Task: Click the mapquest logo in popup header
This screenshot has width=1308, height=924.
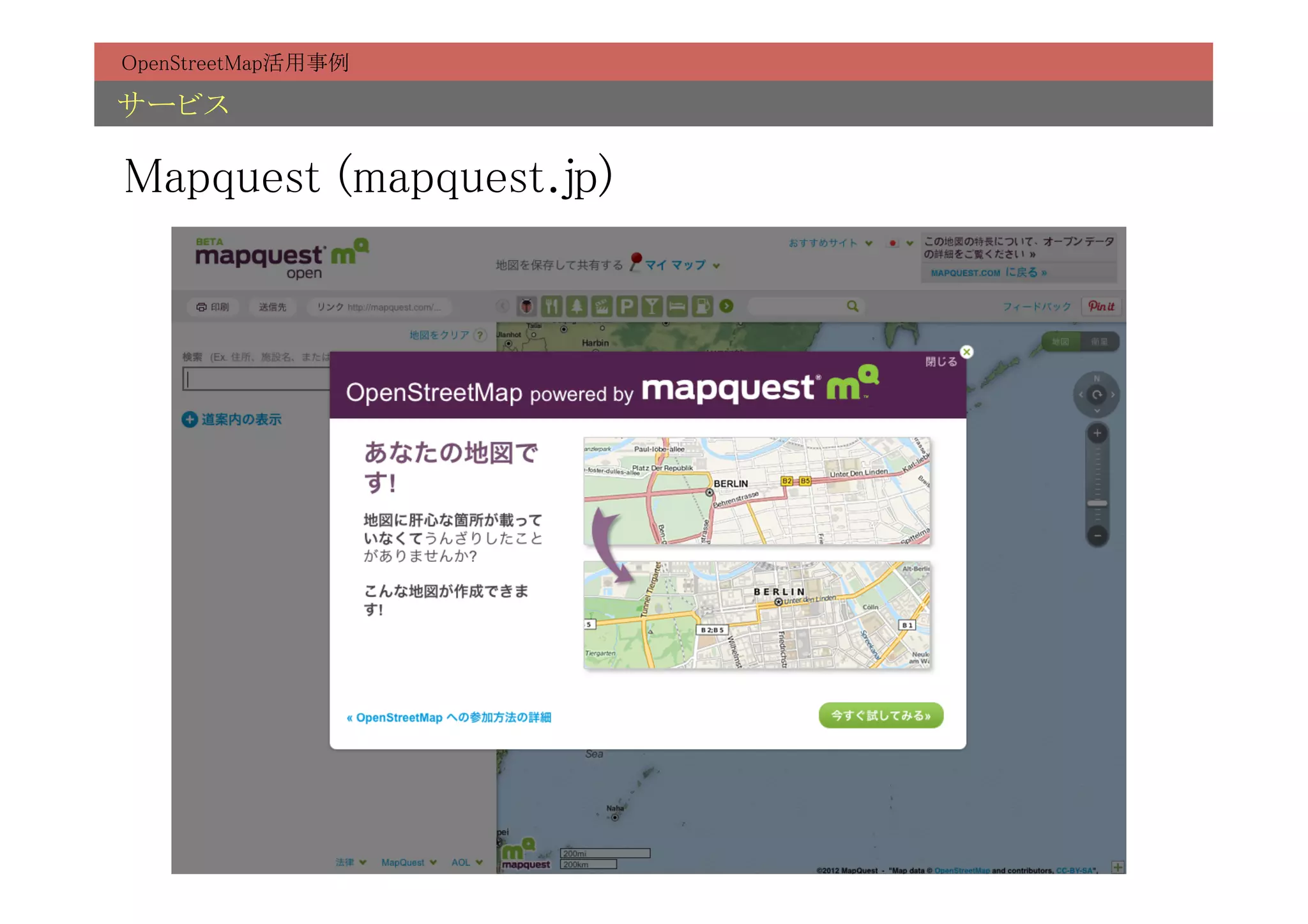Action: point(760,384)
